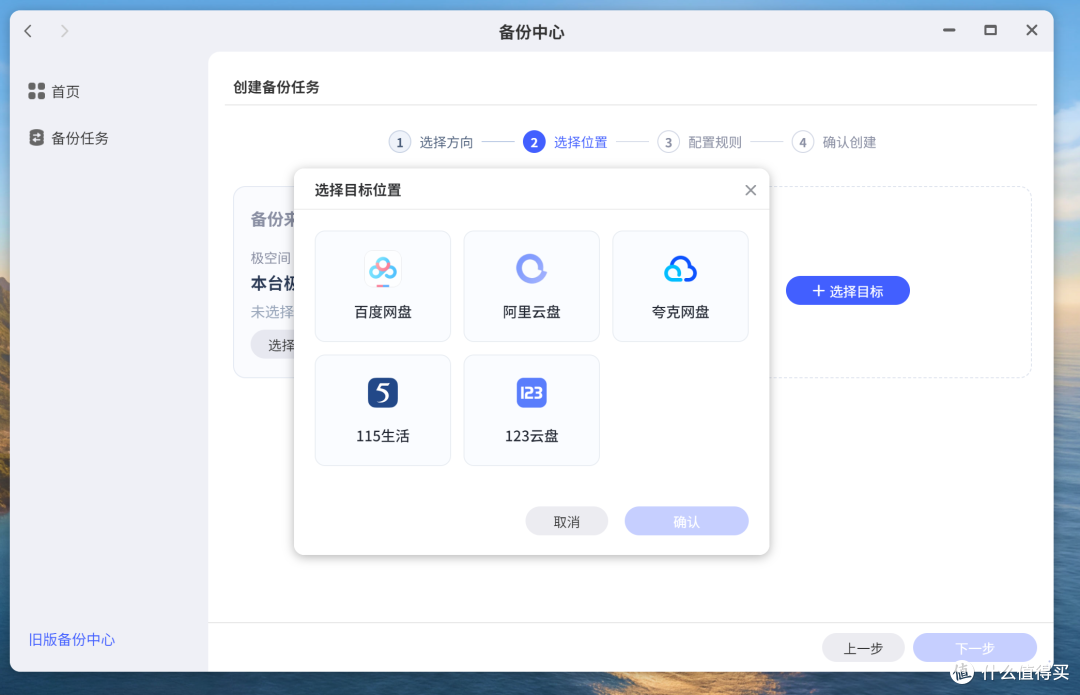Screen dimensions: 1080x695
Task: Close the 备份中心 window
Action: (1031, 30)
